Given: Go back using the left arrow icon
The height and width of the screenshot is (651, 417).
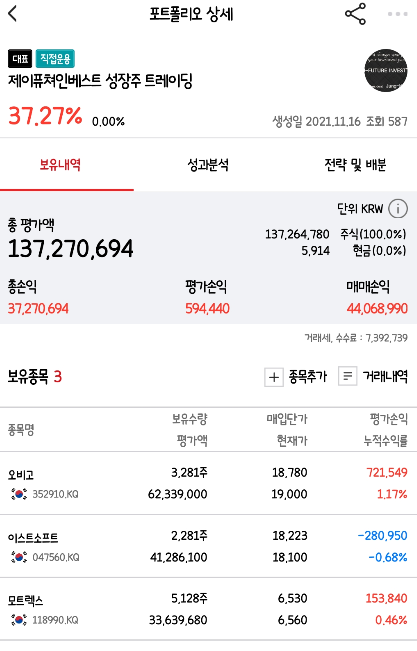Looking at the screenshot, I should click(x=13, y=14).
